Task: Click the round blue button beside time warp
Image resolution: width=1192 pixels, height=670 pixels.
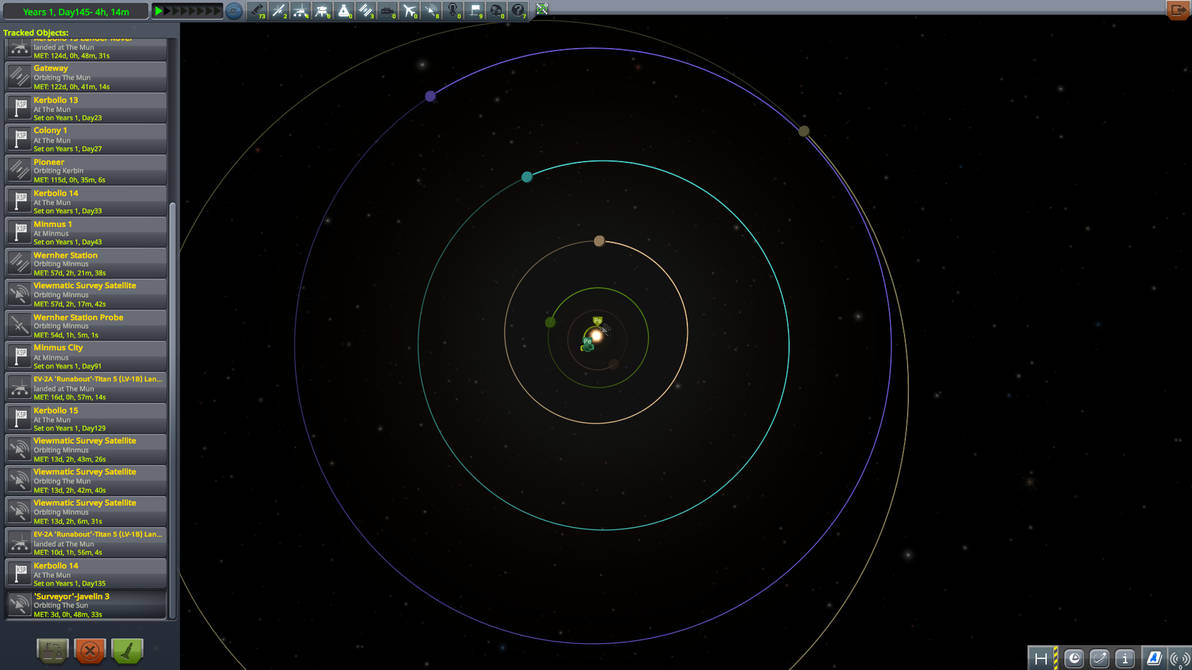Action: click(234, 11)
